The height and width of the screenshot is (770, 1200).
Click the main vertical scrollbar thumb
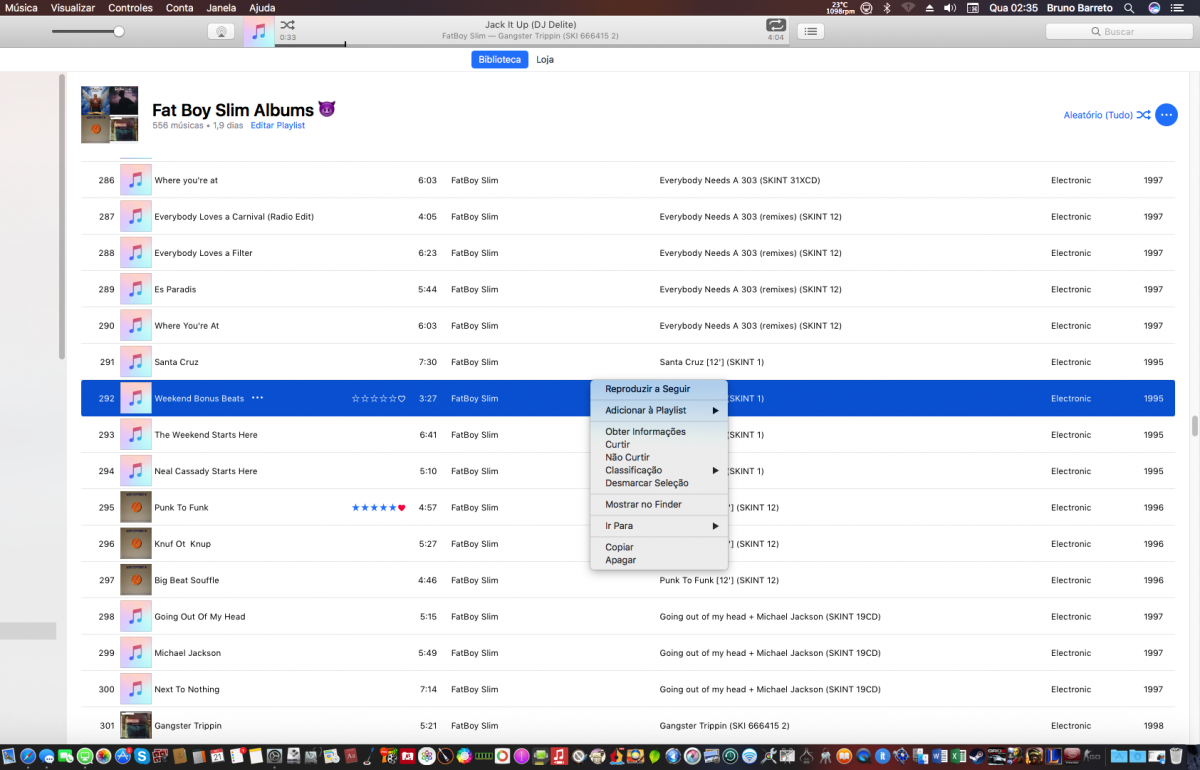tap(1193, 425)
